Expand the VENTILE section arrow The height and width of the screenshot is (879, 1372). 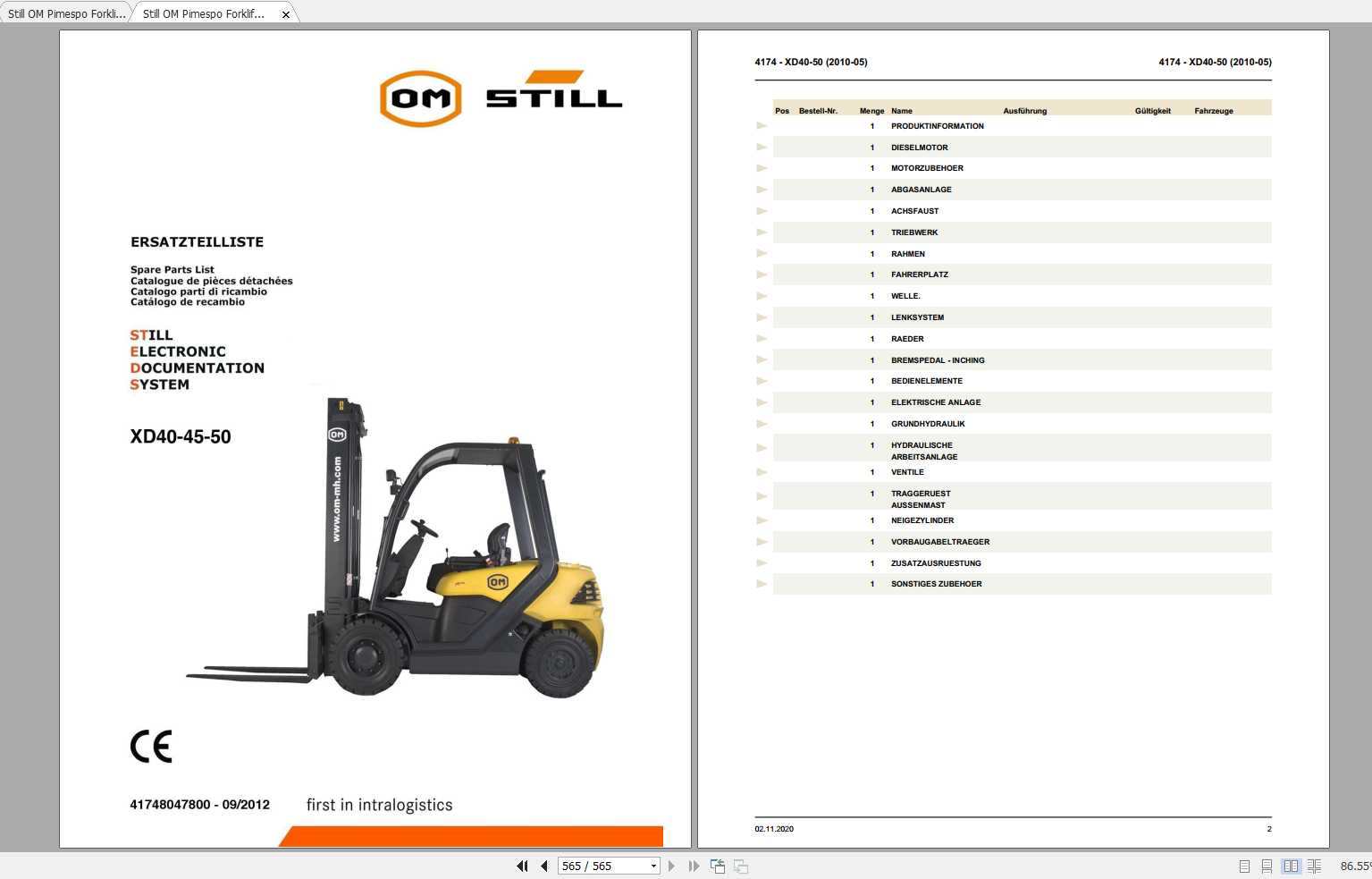point(762,471)
